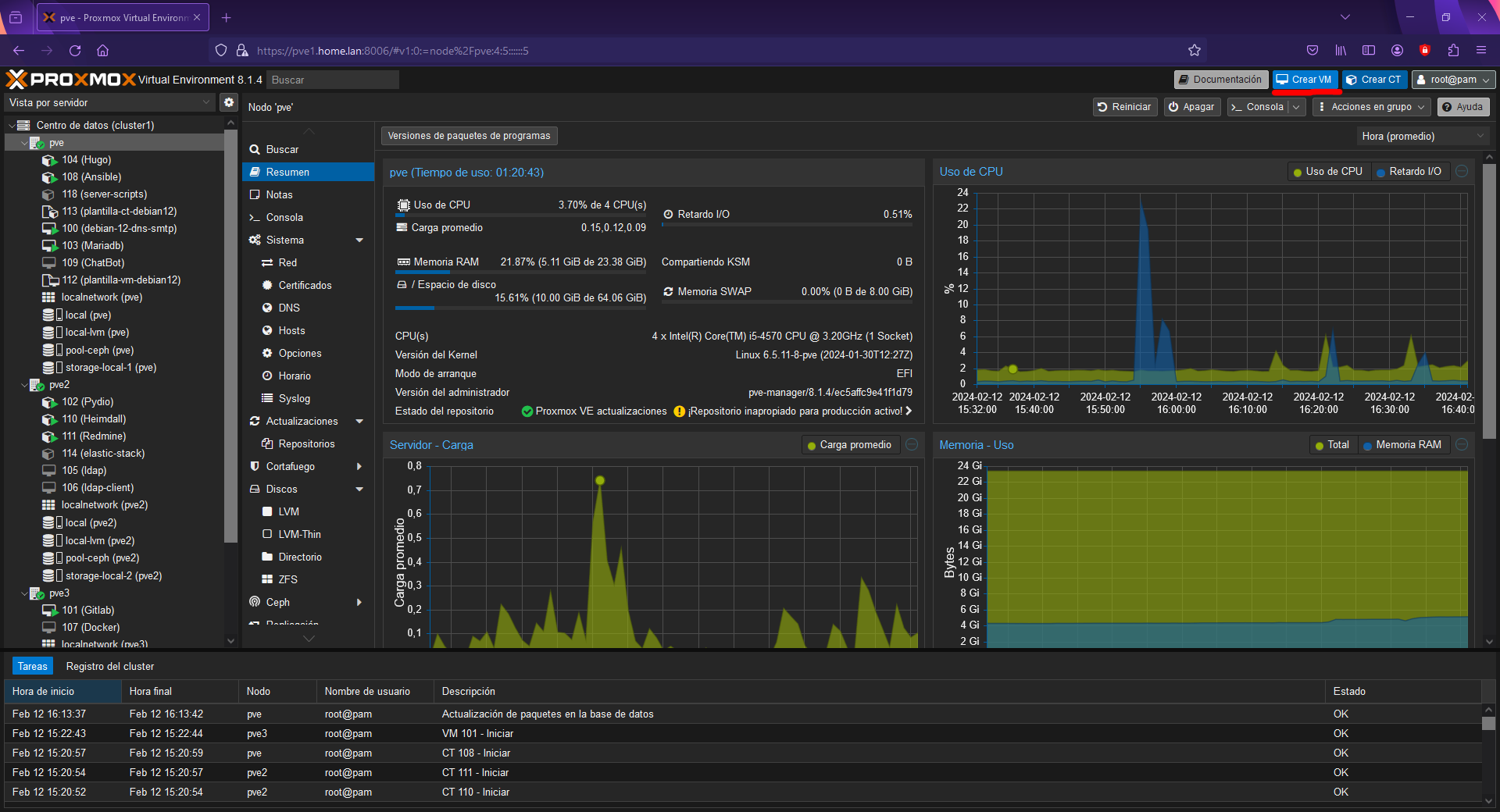Collapse the pve3 node tree
This screenshot has width=1500, height=812.
point(24,593)
